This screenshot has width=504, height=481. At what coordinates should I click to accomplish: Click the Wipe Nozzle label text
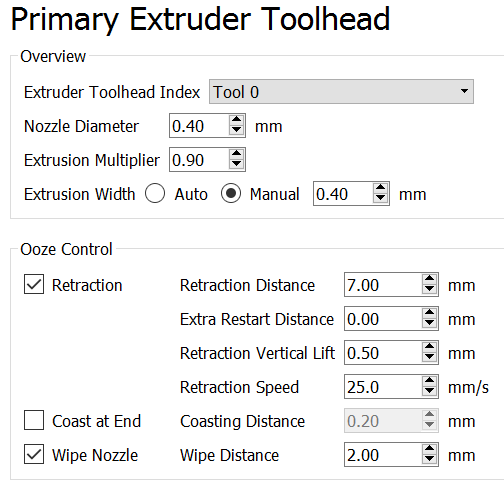coord(95,455)
